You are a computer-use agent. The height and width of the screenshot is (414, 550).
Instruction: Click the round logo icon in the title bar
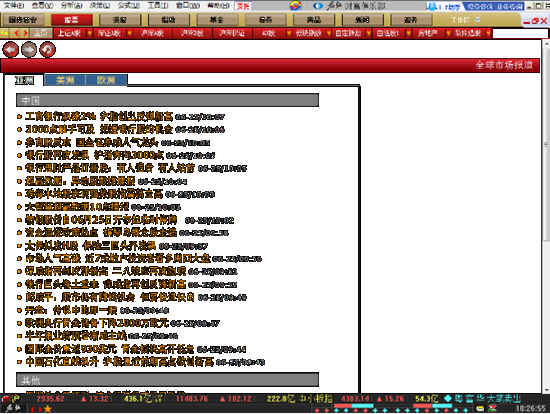click(295, 6)
